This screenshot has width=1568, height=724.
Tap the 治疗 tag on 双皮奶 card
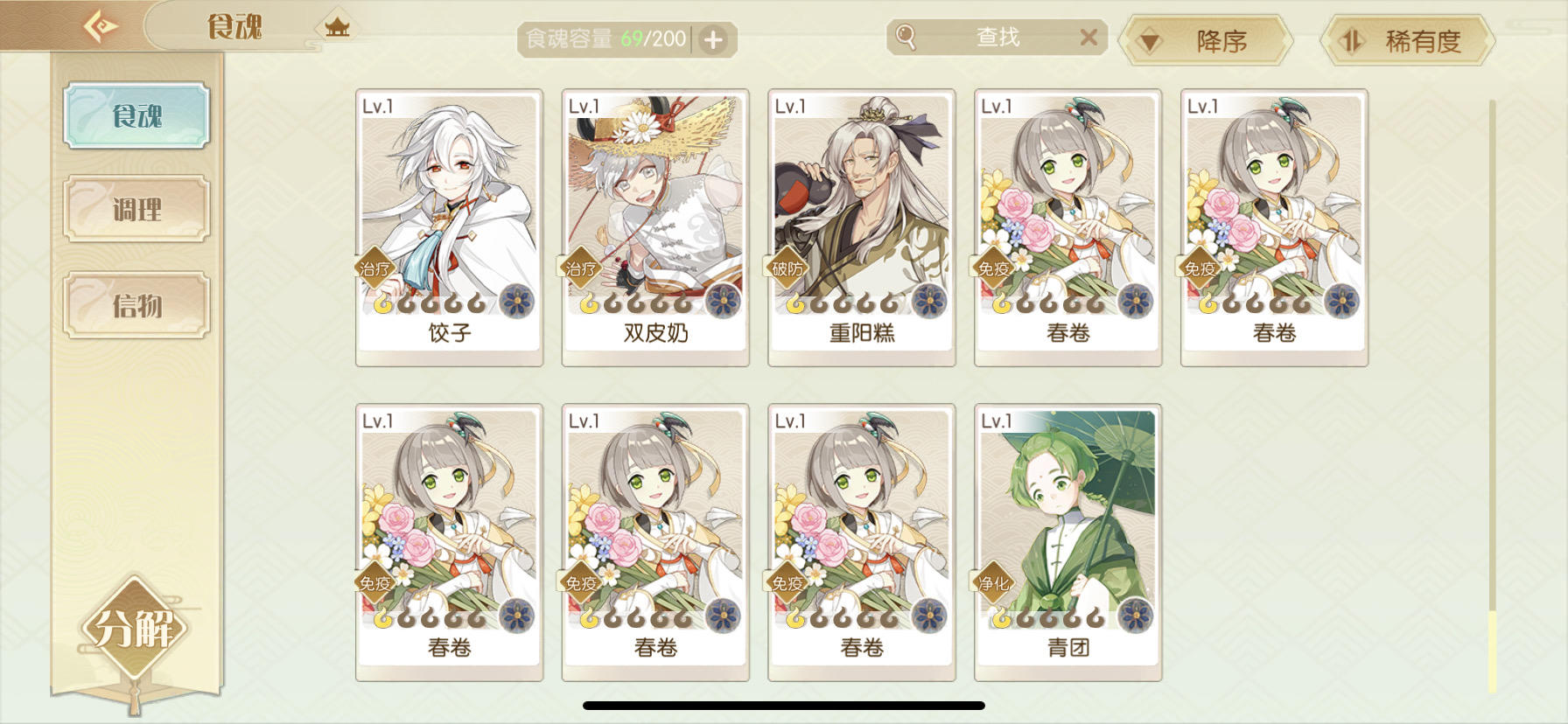pyautogui.click(x=580, y=268)
